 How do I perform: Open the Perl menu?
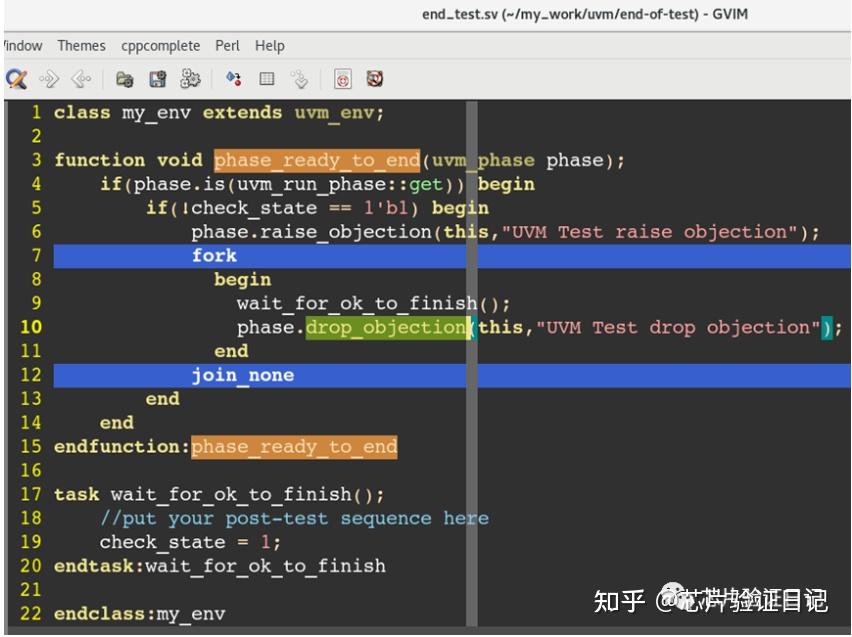(x=227, y=46)
